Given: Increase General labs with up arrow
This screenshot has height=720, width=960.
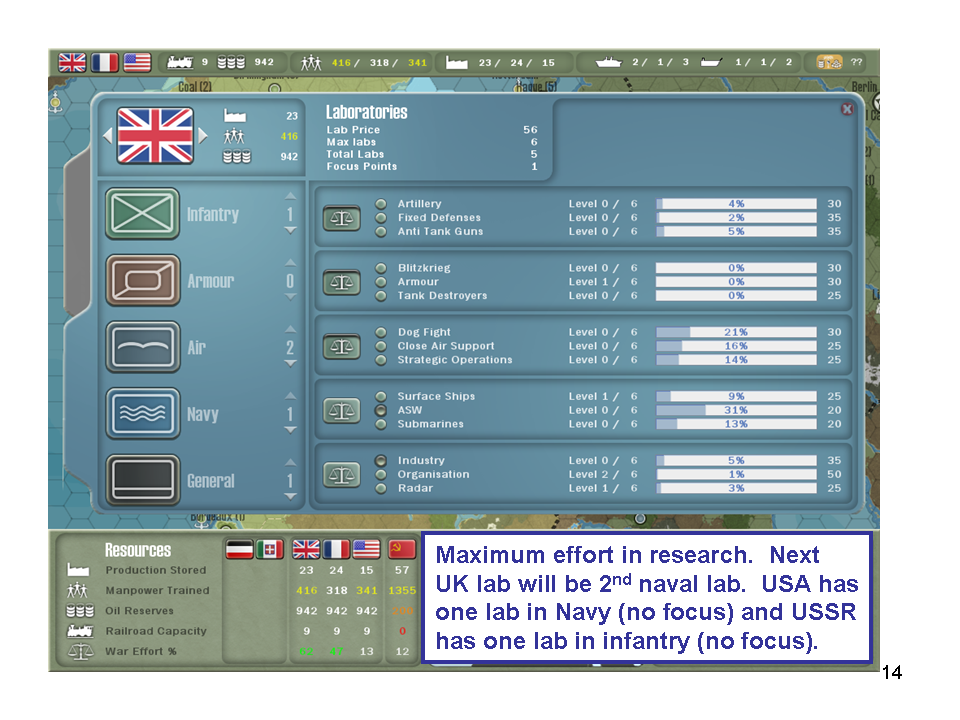Looking at the screenshot, I should point(290,462).
